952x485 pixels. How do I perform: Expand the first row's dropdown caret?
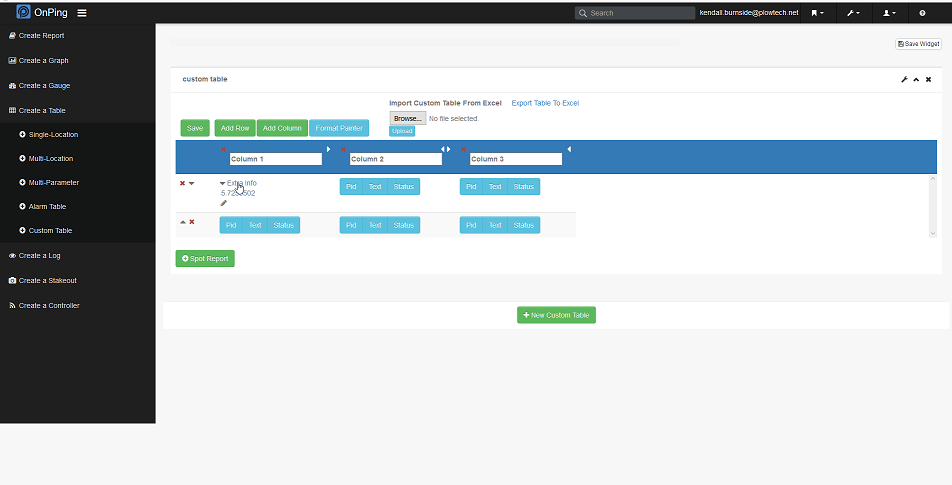(x=191, y=183)
